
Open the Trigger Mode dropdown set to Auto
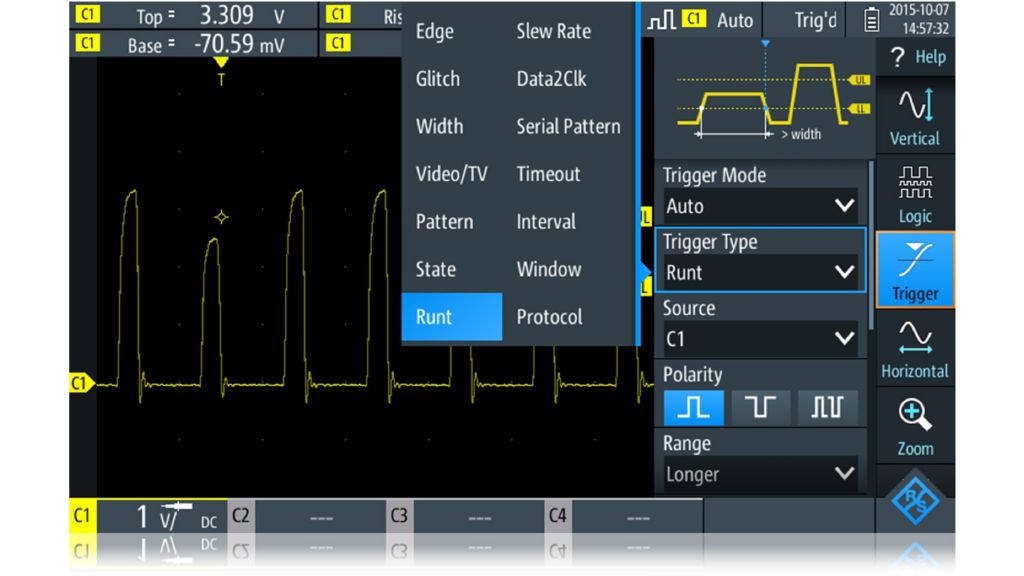point(760,206)
